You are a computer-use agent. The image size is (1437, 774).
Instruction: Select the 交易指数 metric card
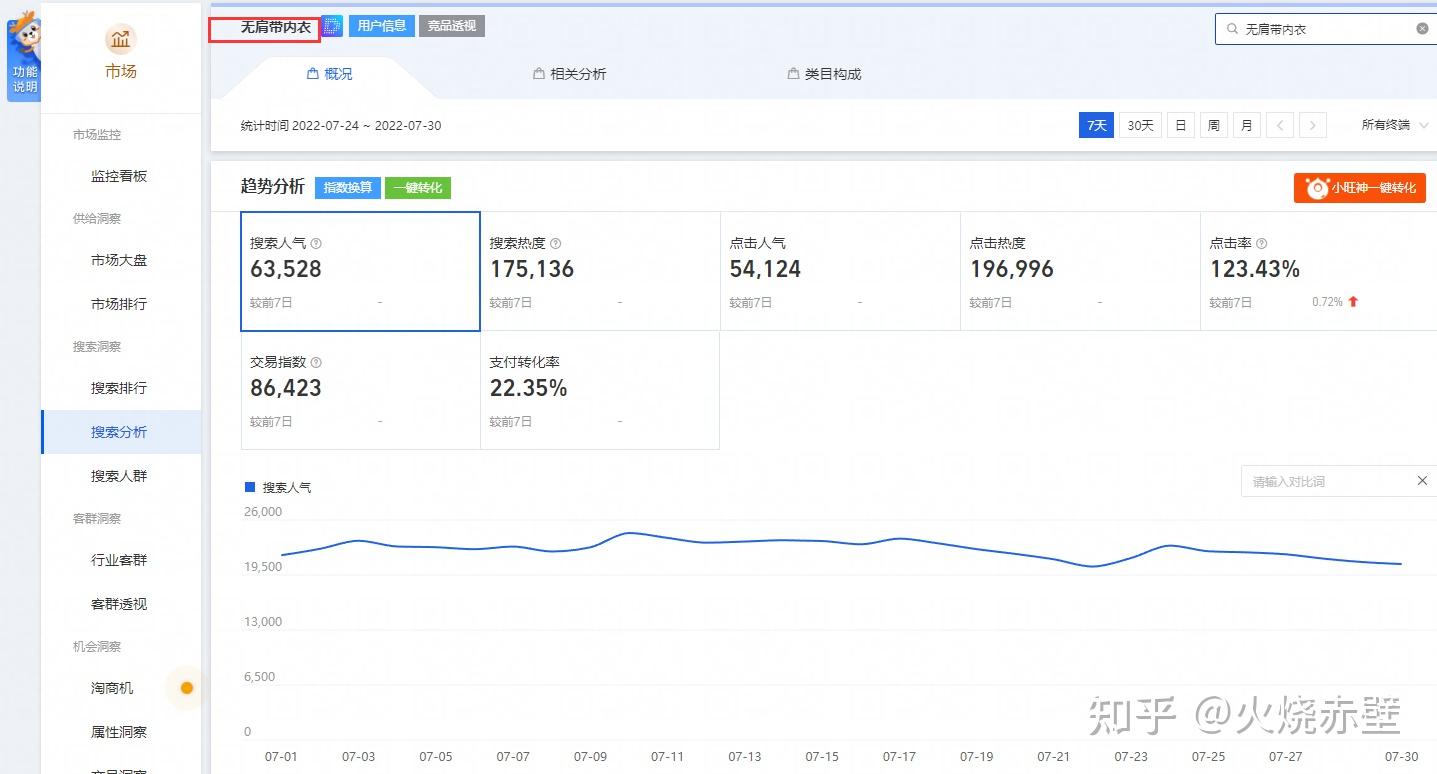point(360,390)
